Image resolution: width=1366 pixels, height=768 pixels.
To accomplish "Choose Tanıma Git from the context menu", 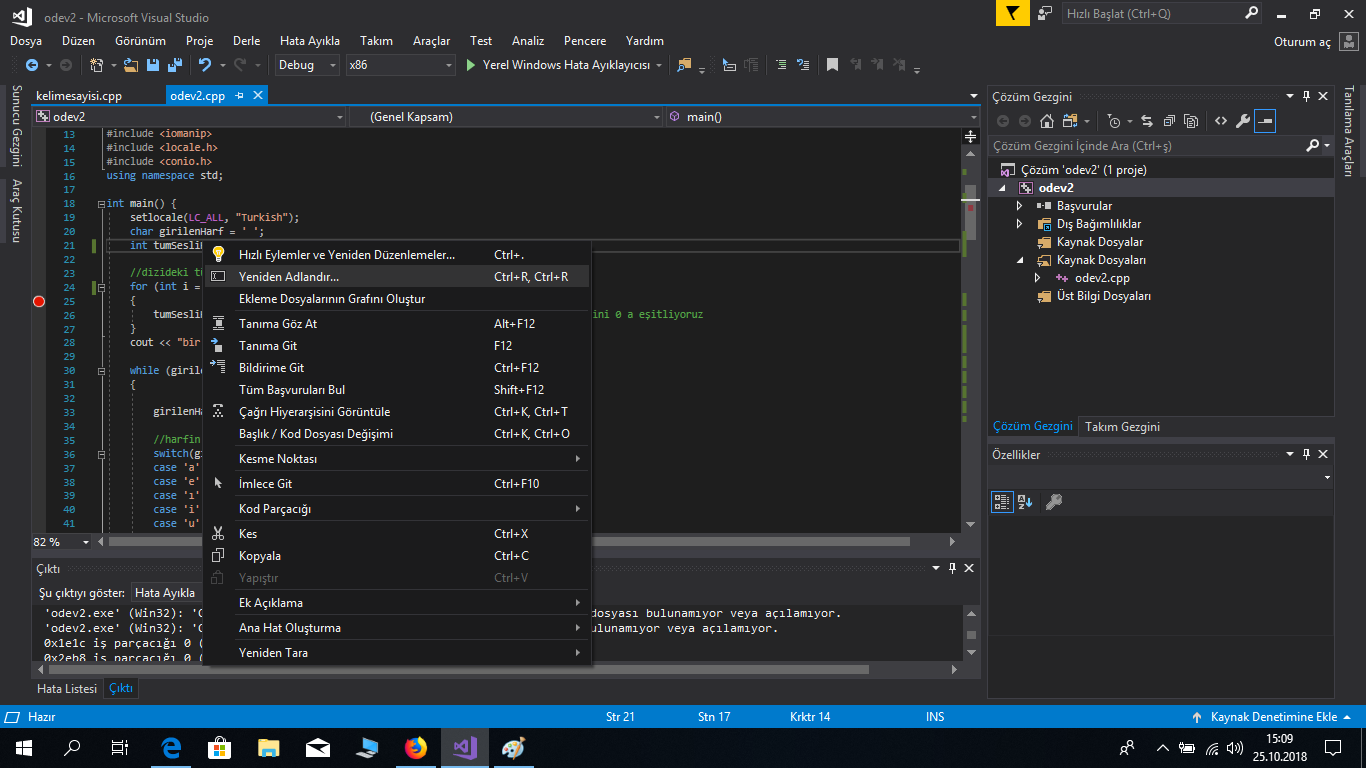I will [x=396, y=346].
